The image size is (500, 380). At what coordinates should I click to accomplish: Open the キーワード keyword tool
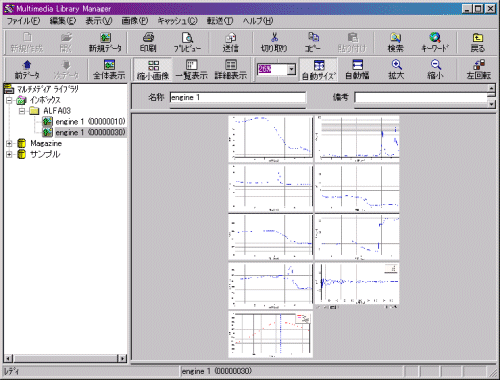(435, 43)
